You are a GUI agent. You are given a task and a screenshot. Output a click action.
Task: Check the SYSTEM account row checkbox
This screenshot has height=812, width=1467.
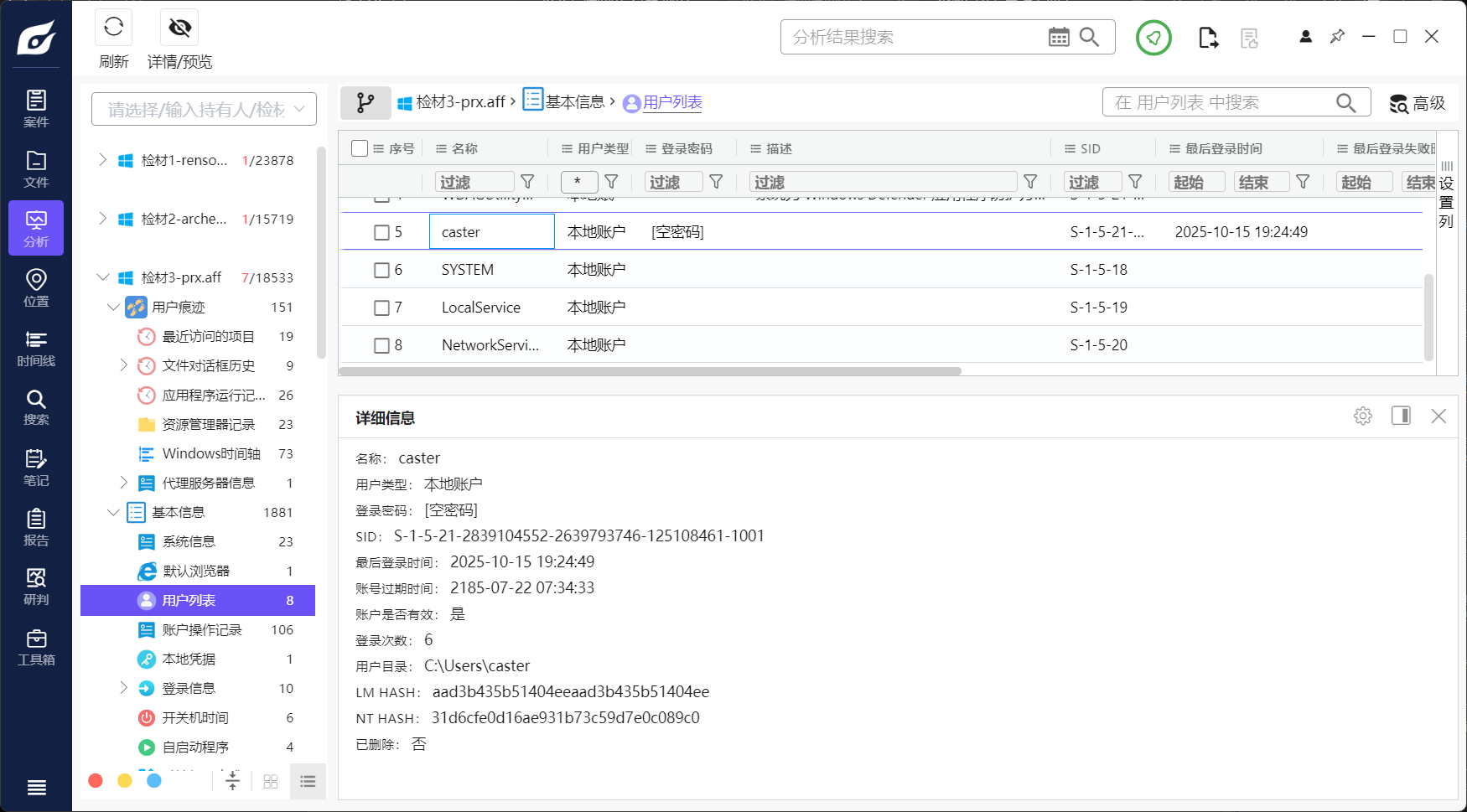pyautogui.click(x=382, y=269)
